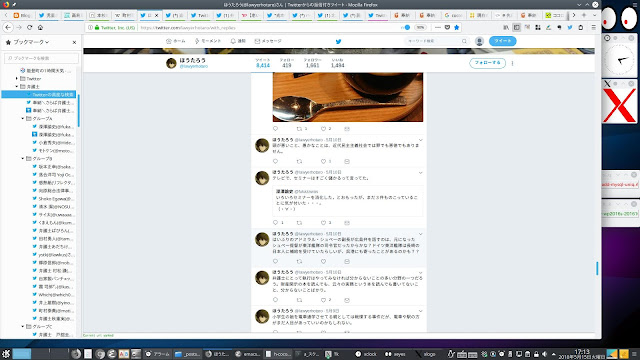Open tweet menu chevron on the 5月9日 tweet
640x360 pixels.
click(420, 311)
